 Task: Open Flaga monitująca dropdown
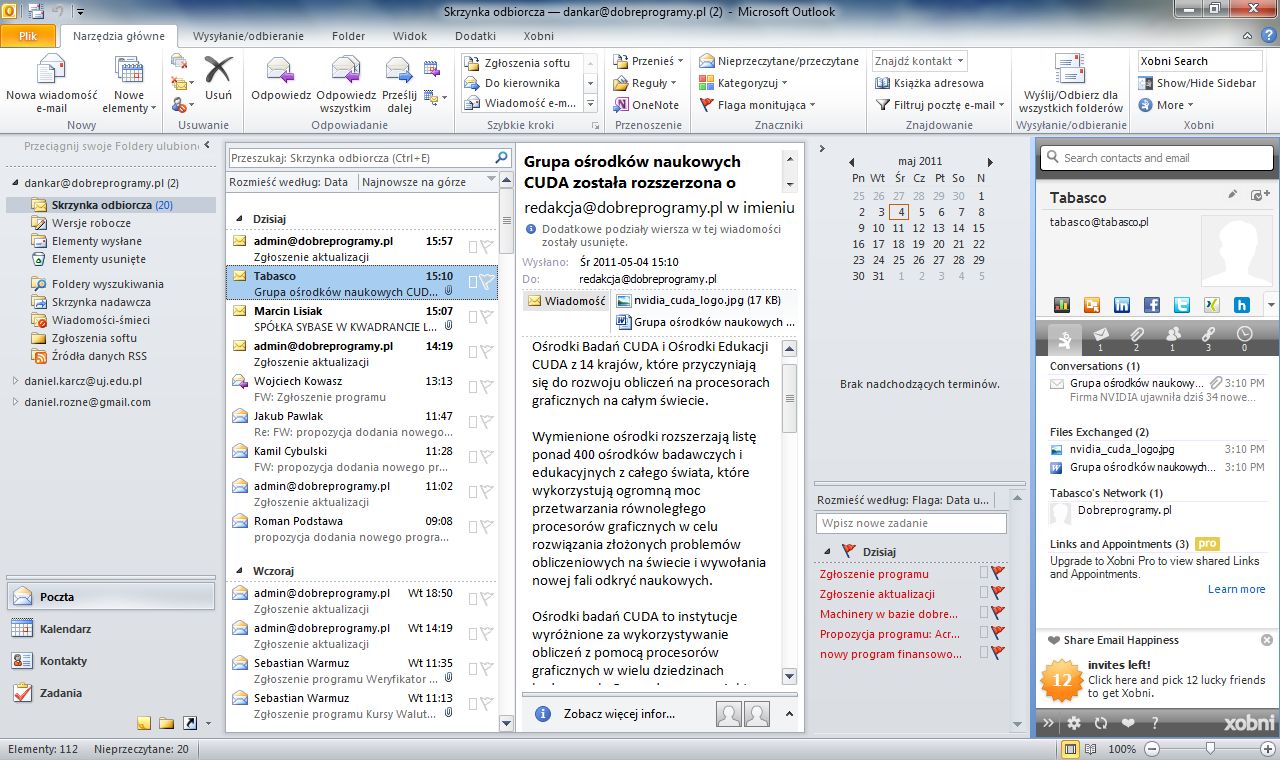(x=757, y=105)
